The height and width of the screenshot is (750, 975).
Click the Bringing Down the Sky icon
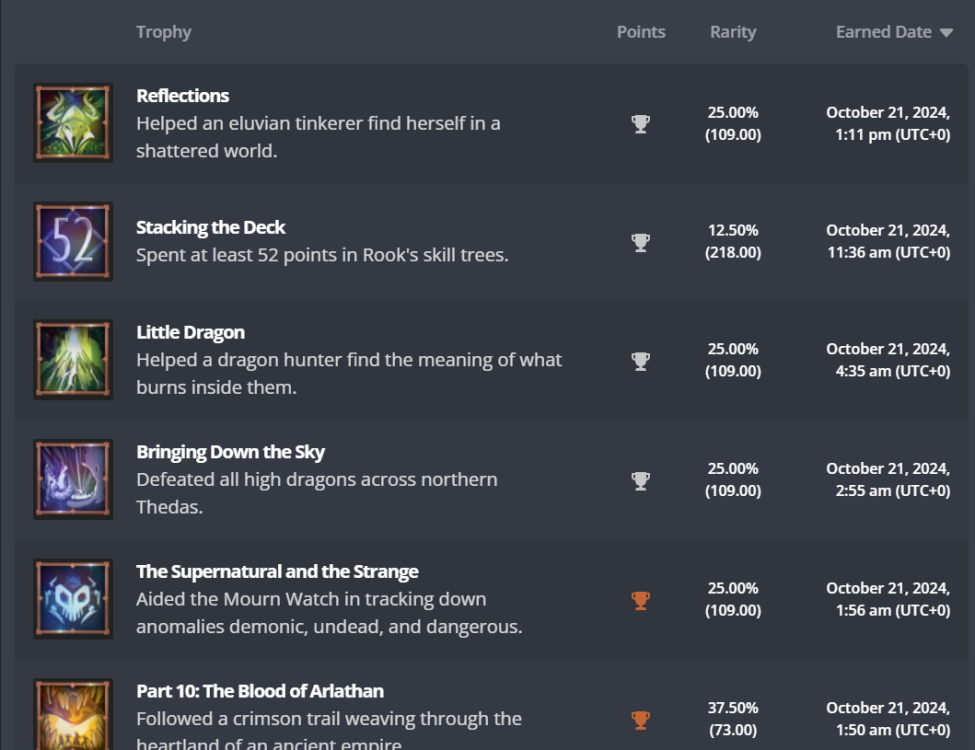[73, 479]
